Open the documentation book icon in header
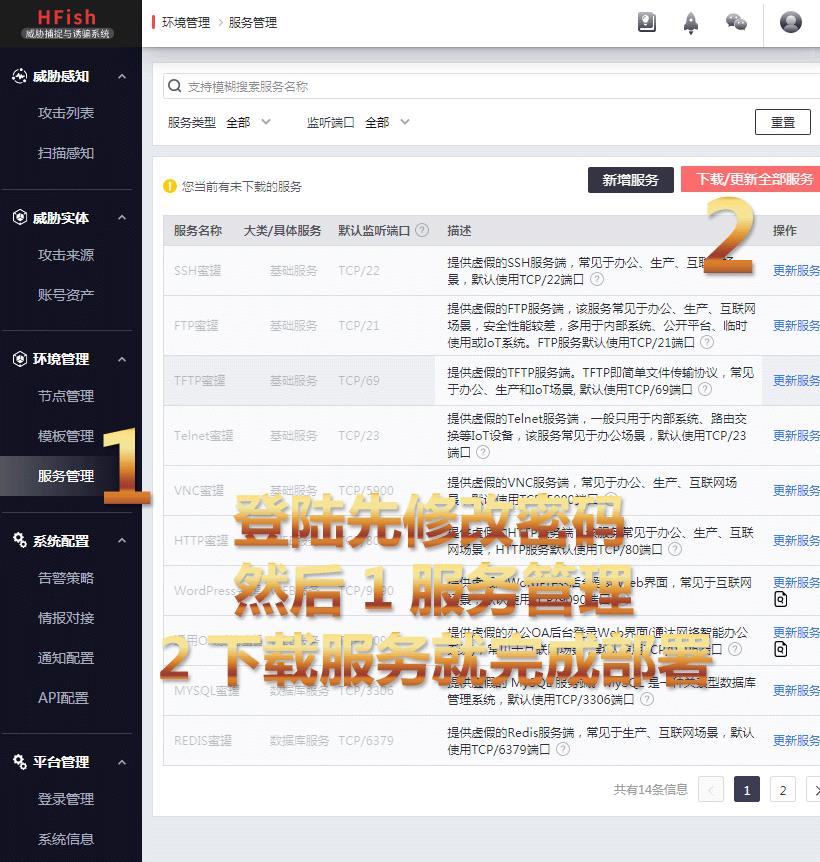Viewport: 820px width, 862px height. [647, 23]
